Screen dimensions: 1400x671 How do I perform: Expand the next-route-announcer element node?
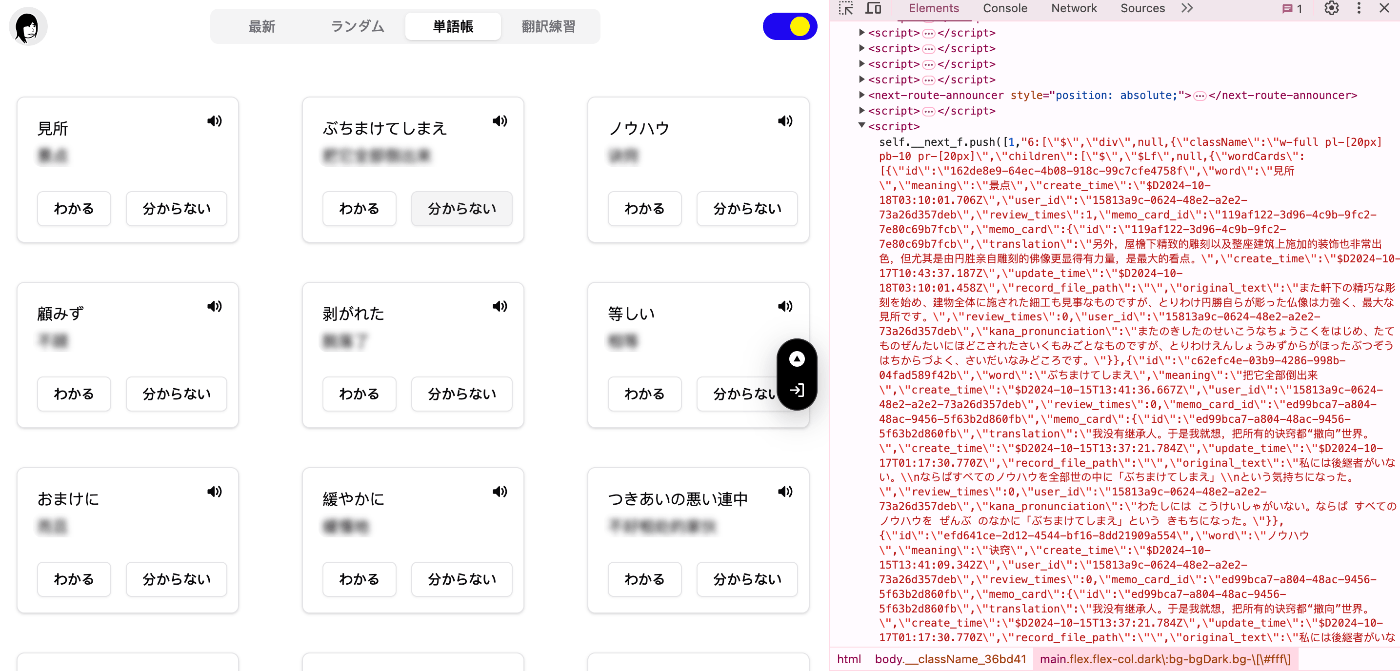[862, 96]
